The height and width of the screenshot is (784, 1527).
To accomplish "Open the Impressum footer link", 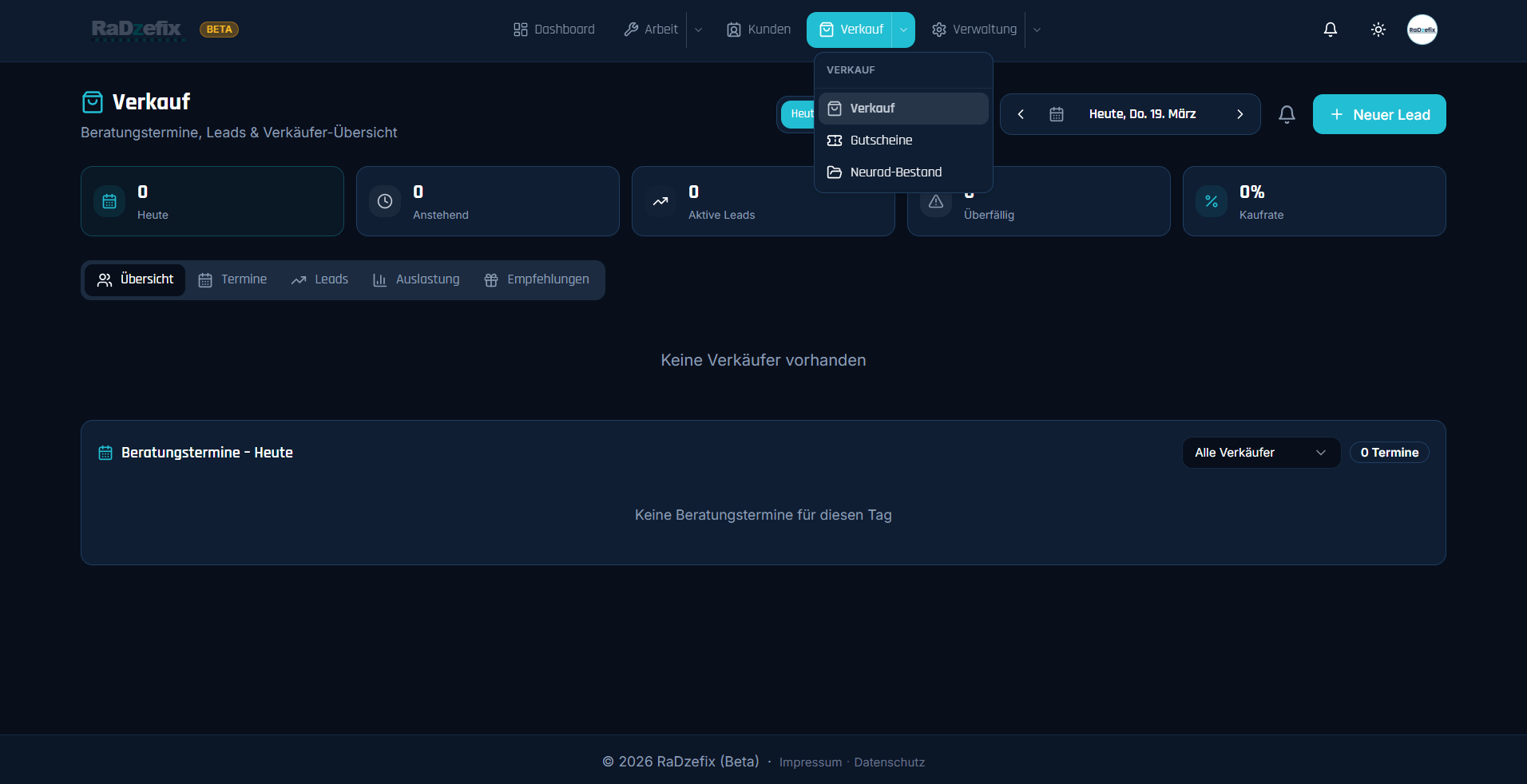I will point(810,762).
